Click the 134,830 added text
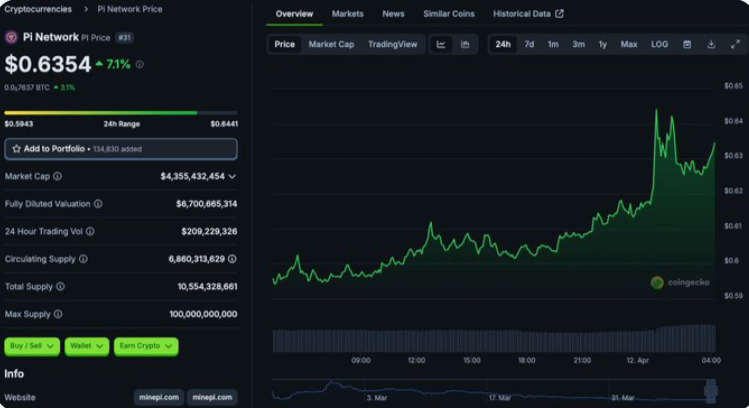Viewport: 749px width, 408px height. [118, 149]
